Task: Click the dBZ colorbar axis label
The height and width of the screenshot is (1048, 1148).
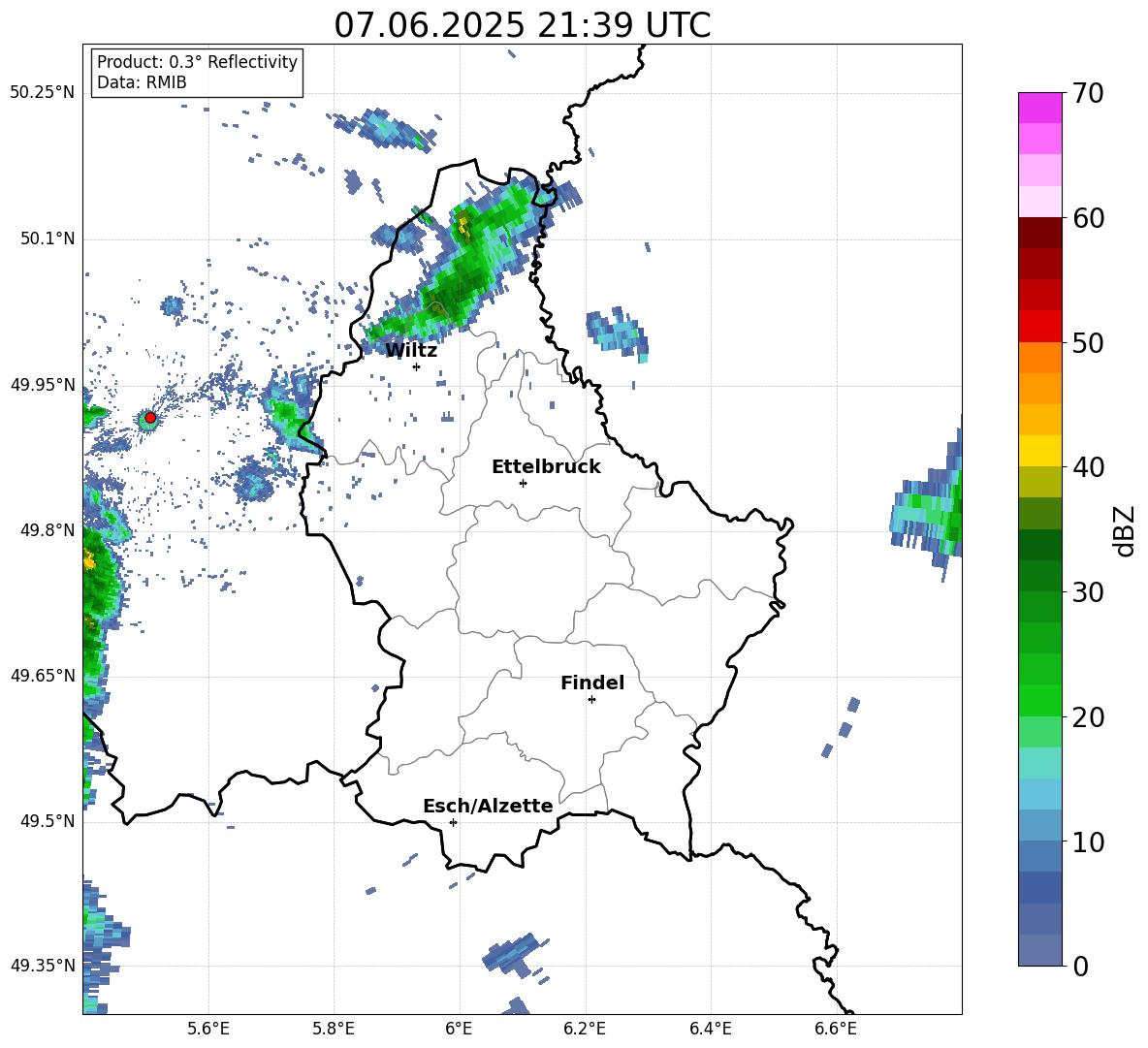Action: coord(1126,530)
